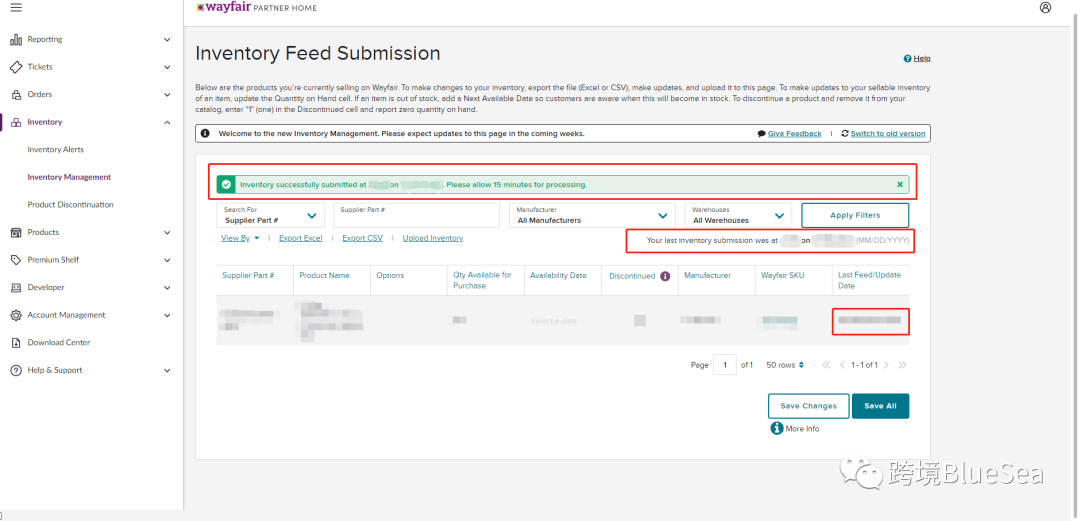Image resolution: width=1080 pixels, height=521 pixels.
Task: Click the Help & Support question icon
Action: (16, 370)
